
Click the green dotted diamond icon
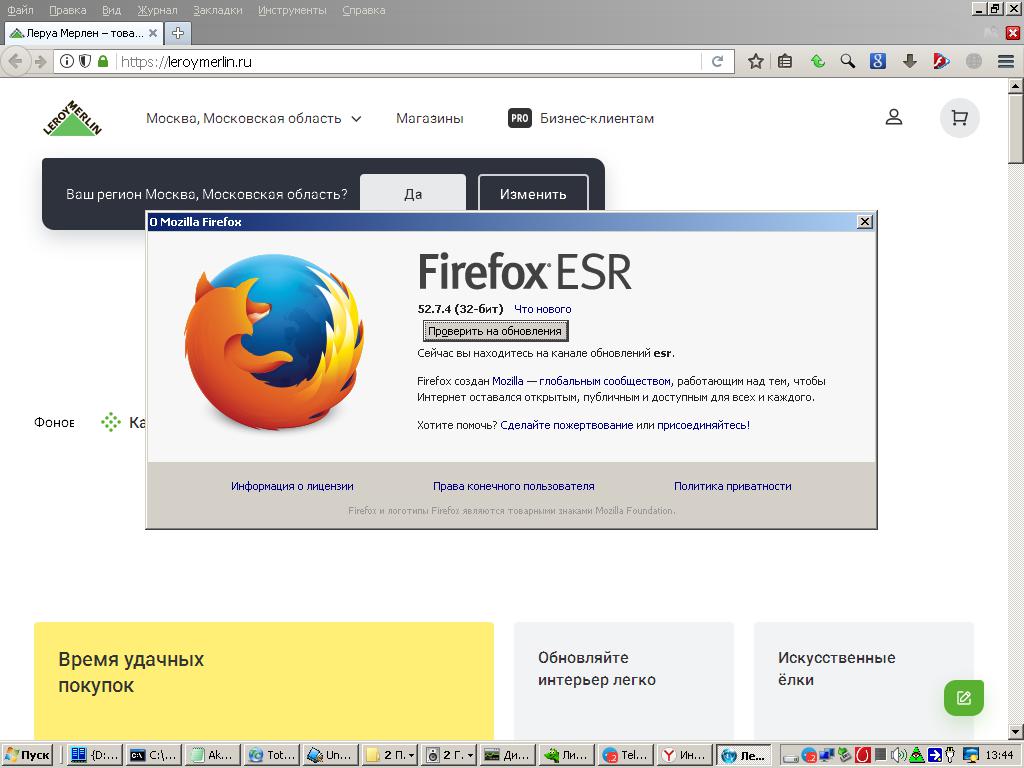[111, 423]
